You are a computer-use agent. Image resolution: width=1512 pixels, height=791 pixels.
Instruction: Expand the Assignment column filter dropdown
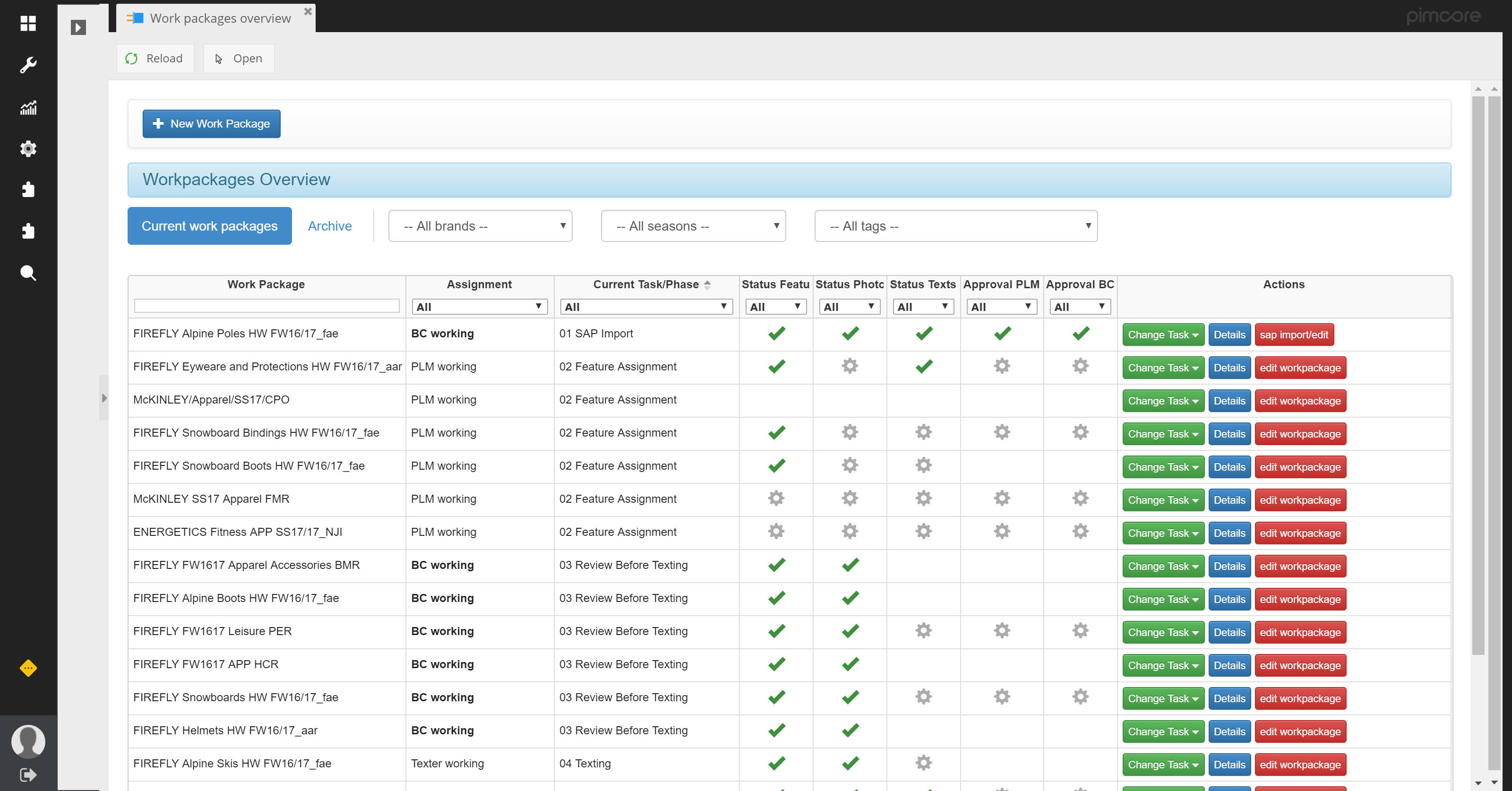[x=479, y=306]
